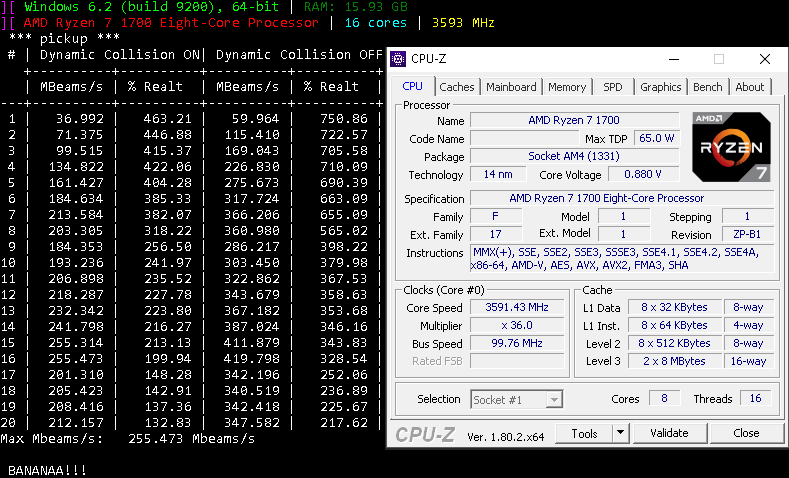Click 'AMD Ryzen 7 1700 Eight-Core Processor' in console
This screenshot has height=478, width=789.
click(171, 23)
